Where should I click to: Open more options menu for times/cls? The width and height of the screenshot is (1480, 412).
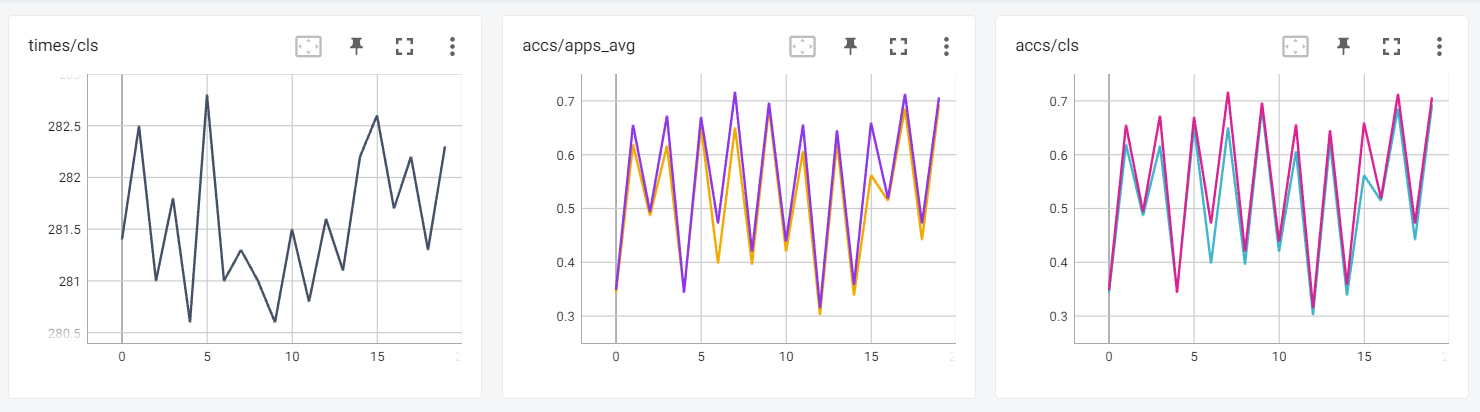(x=452, y=46)
